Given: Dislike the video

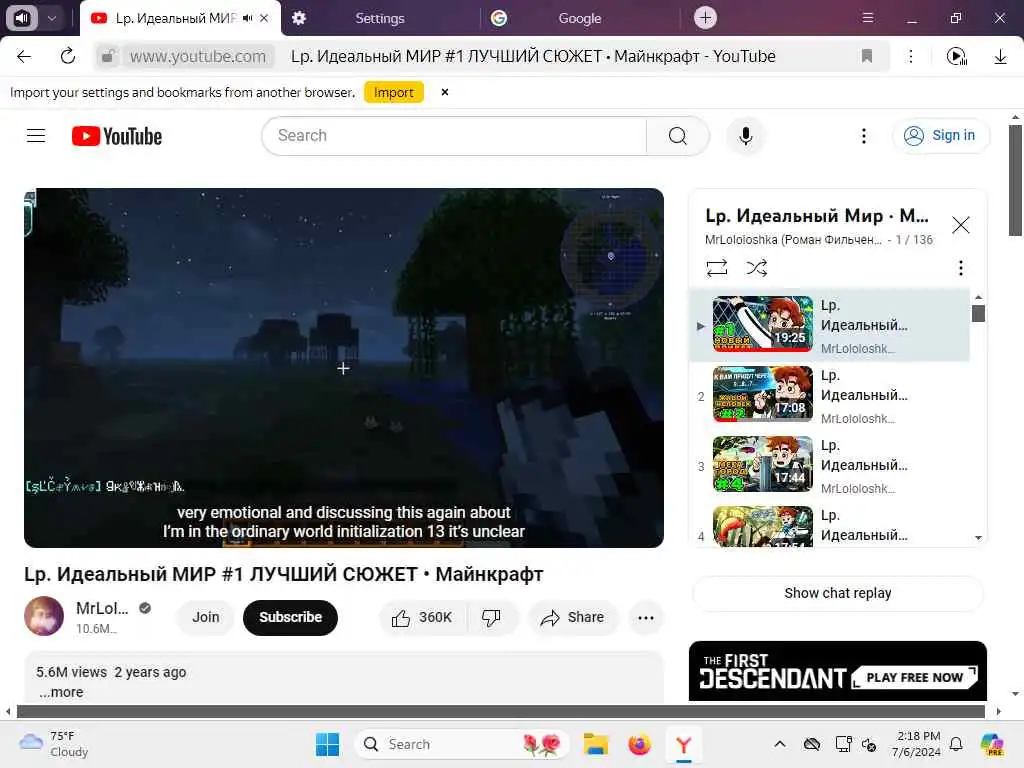Looking at the screenshot, I should [492, 617].
